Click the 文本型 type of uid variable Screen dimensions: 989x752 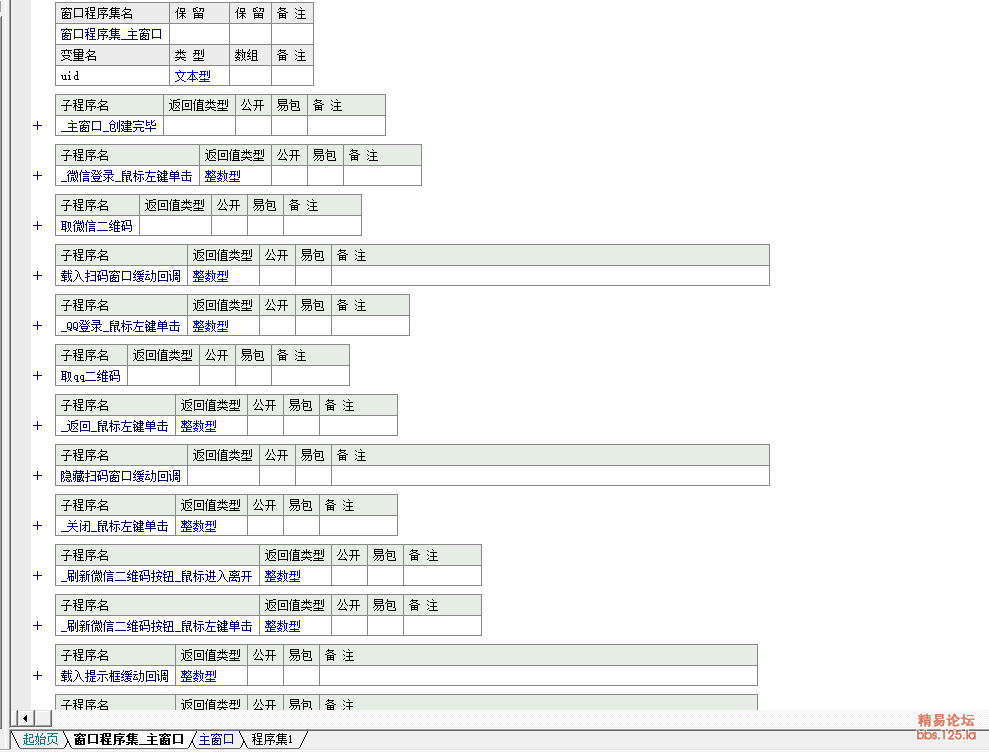(x=192, y=76)
